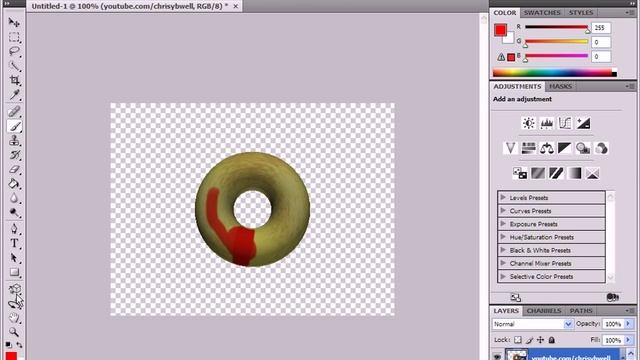This screenshot has width=640, height=360.
Task: Reset default foreground and background colors
Action: (9, 345)
